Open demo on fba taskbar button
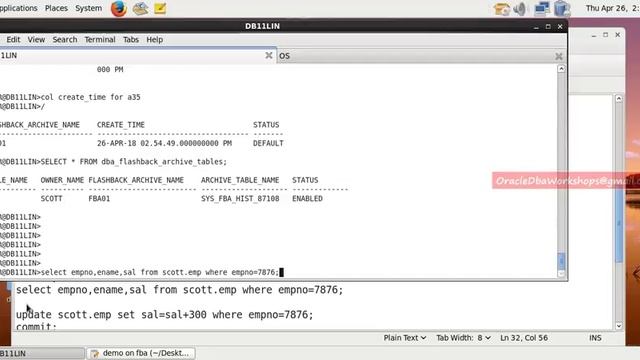The height and width of the screenshot is (360, 640). click(141, 353)
